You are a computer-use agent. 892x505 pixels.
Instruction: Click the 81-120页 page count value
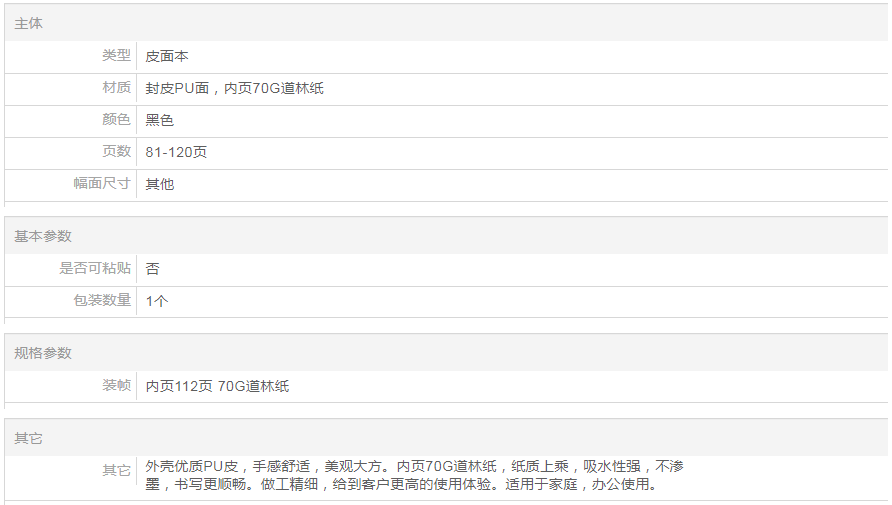(176, 153)
